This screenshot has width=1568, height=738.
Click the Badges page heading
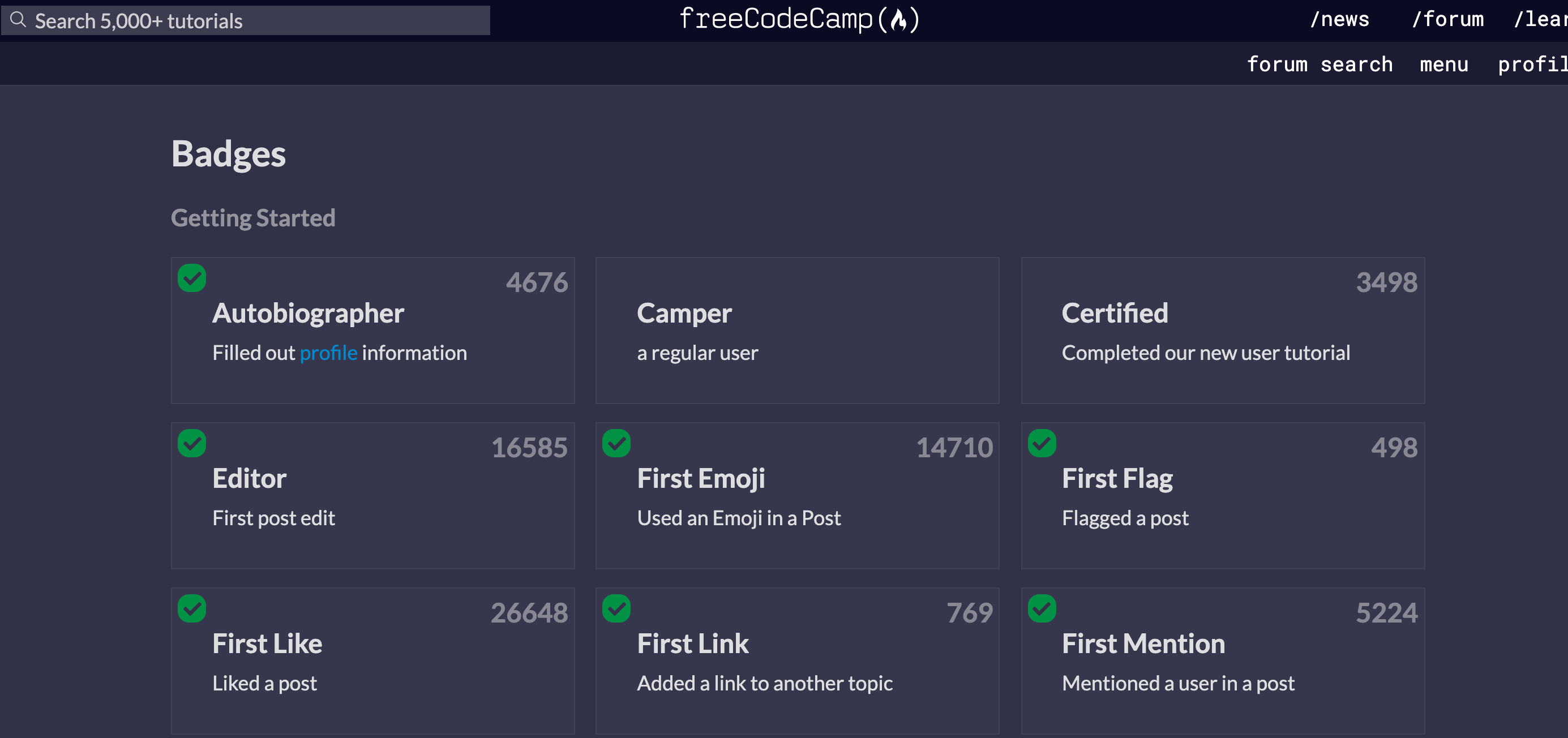(229, 155)
